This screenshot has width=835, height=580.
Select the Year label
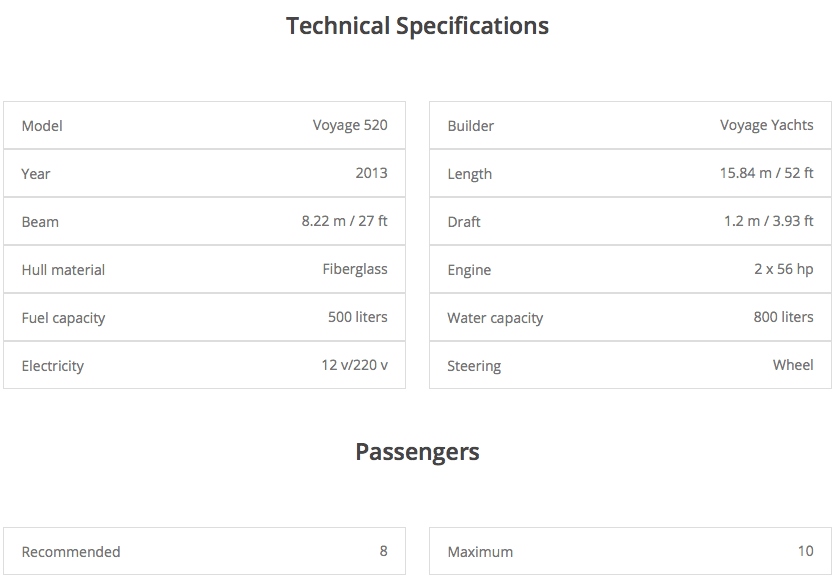pos(36,174)
